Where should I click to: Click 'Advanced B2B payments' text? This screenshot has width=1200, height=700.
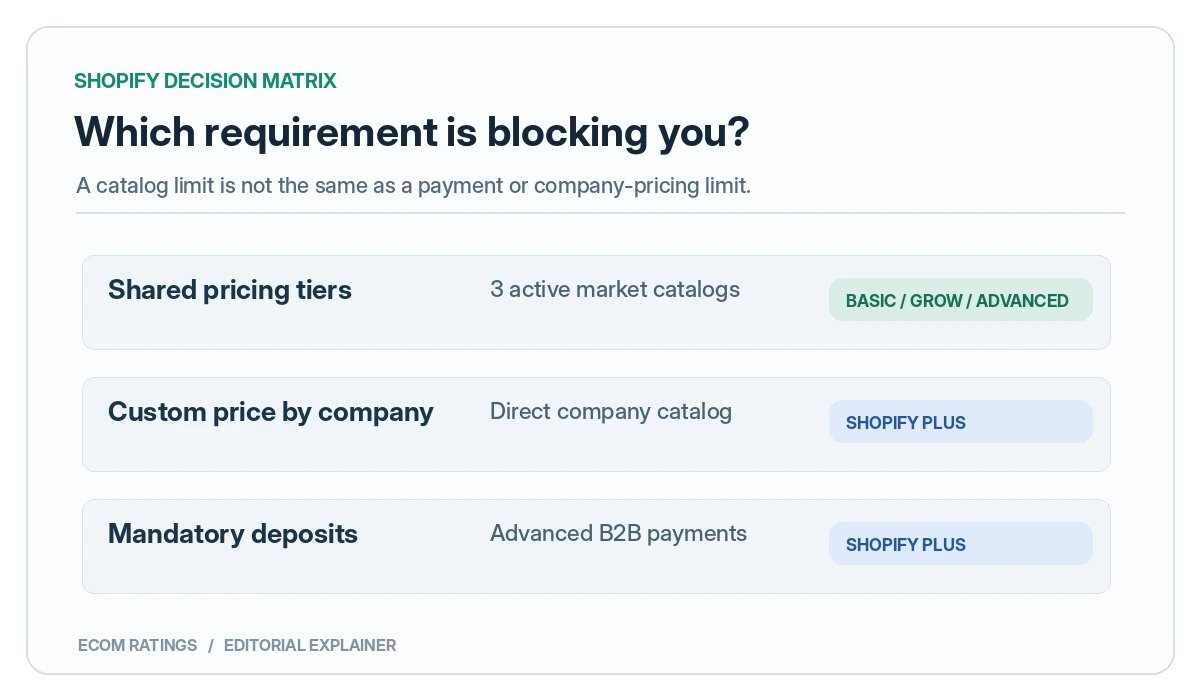point(618,534)
